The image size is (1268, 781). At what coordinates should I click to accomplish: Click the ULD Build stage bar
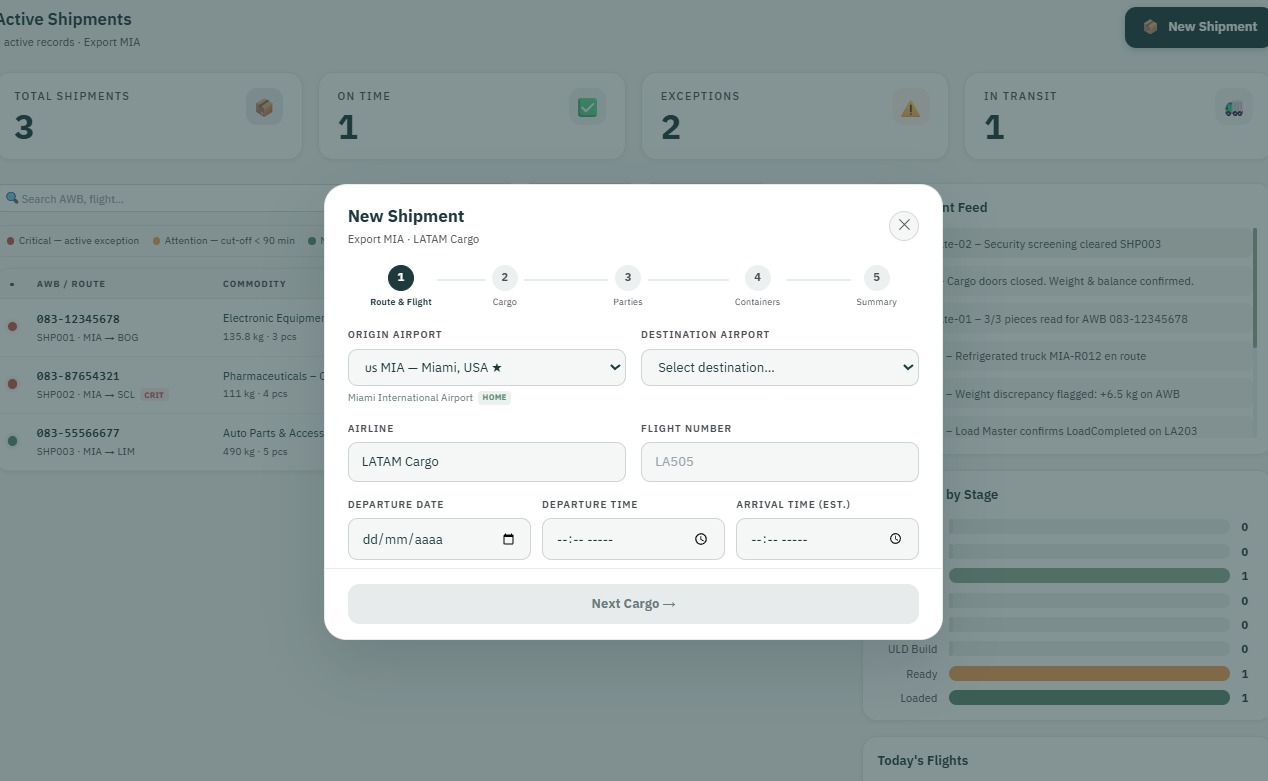click(1089, 649)
